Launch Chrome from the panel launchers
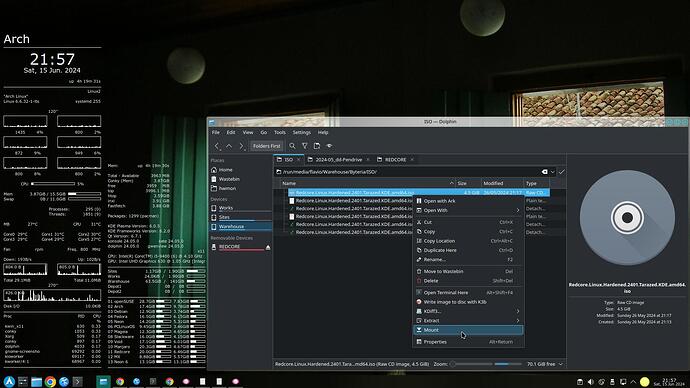The height and width of the screenshot is (388, 690). pos(50,382)
